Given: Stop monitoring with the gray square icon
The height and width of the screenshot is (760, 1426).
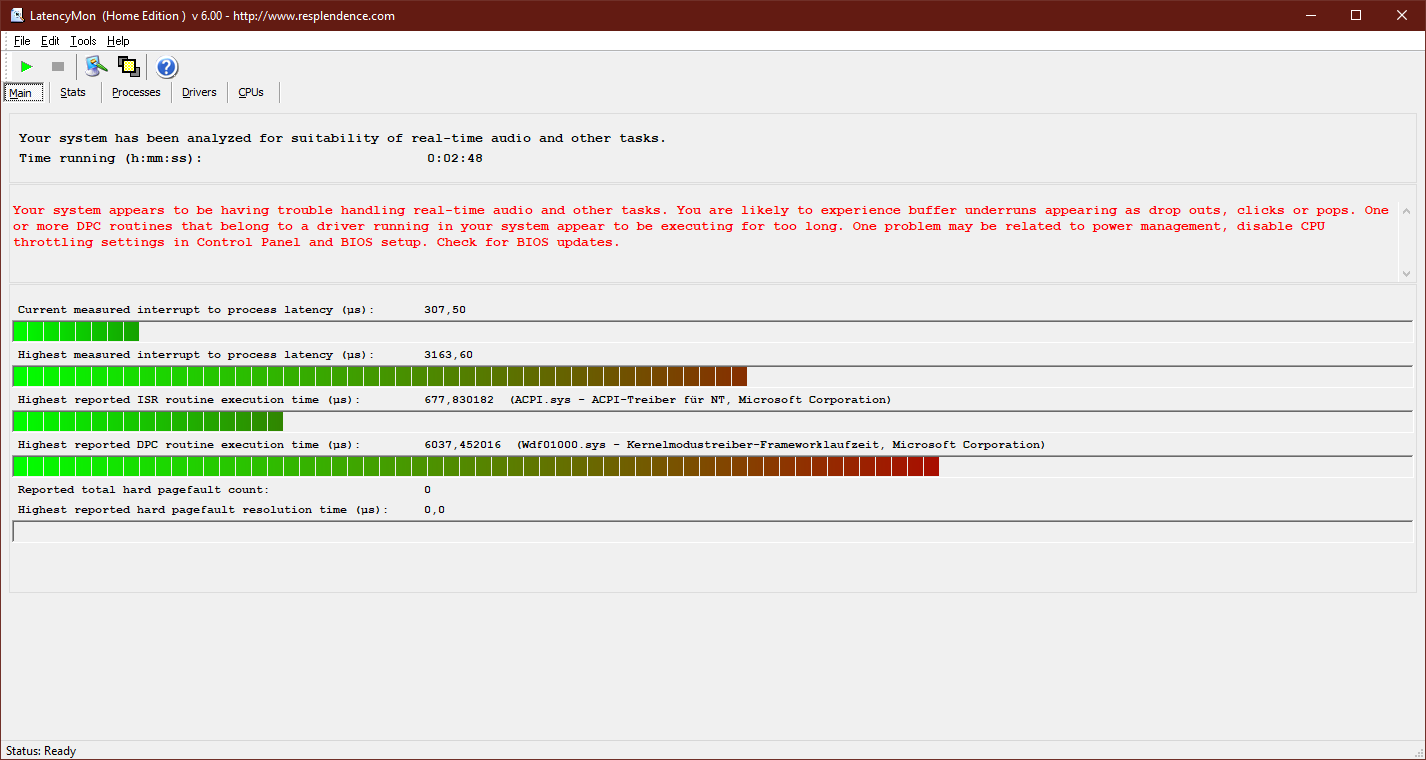Looking at the screenshot, I should point(58,67).
